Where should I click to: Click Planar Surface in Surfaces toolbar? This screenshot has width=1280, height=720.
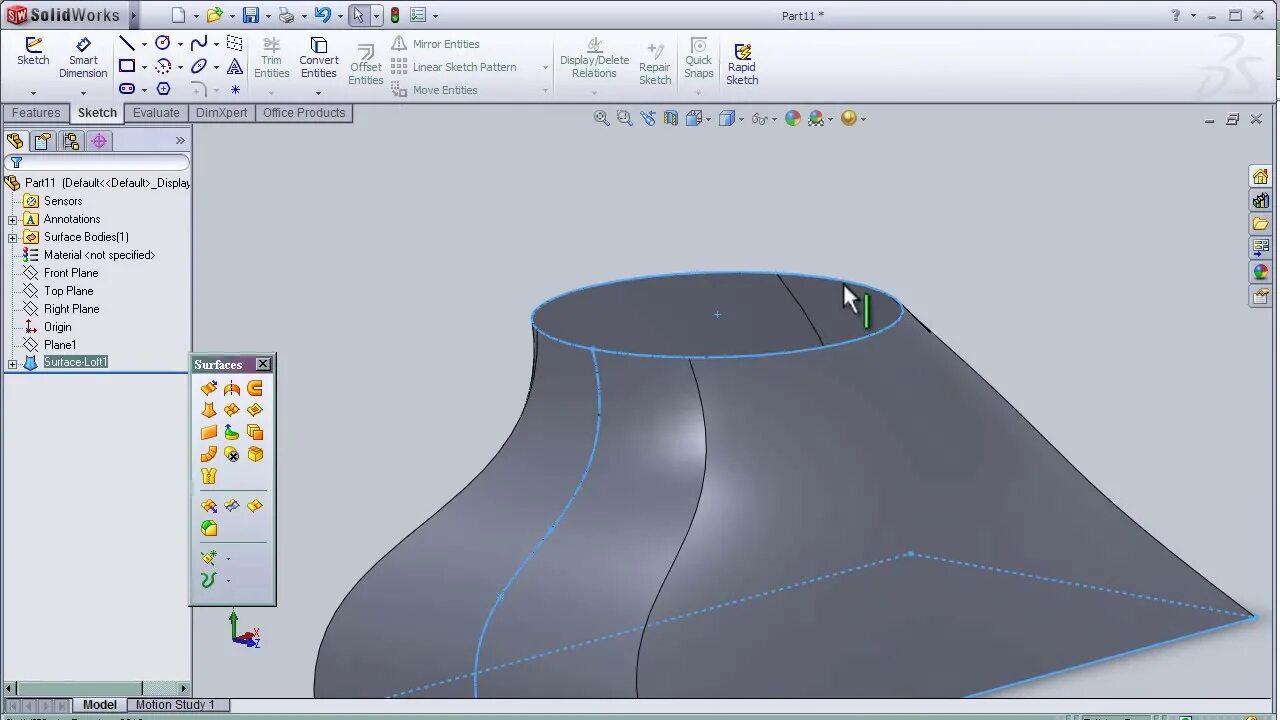tap(209, 432)
